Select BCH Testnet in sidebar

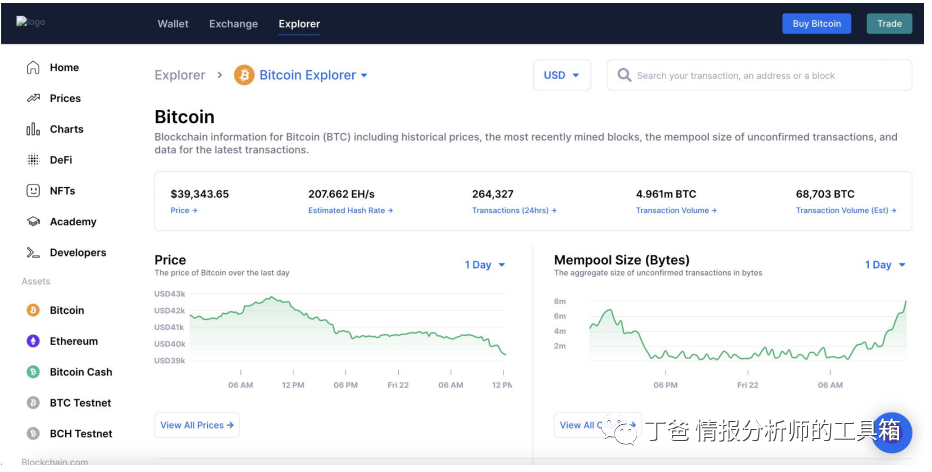point(81,434)
